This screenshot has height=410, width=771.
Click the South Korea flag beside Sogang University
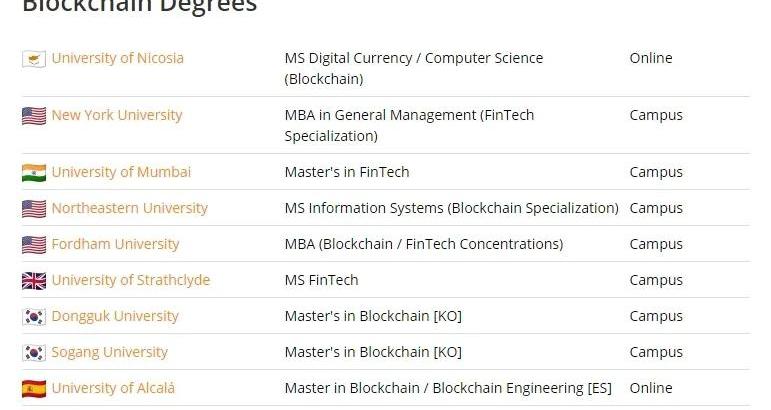pyautogui.click(x=34, y=353)
